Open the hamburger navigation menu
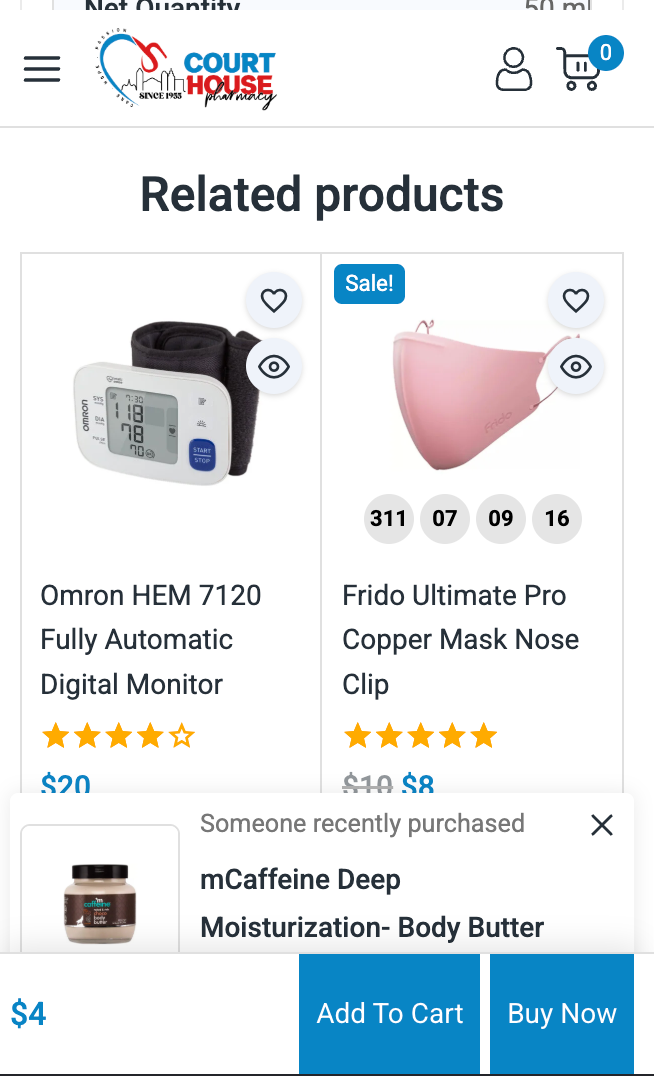 coord(42,69)
